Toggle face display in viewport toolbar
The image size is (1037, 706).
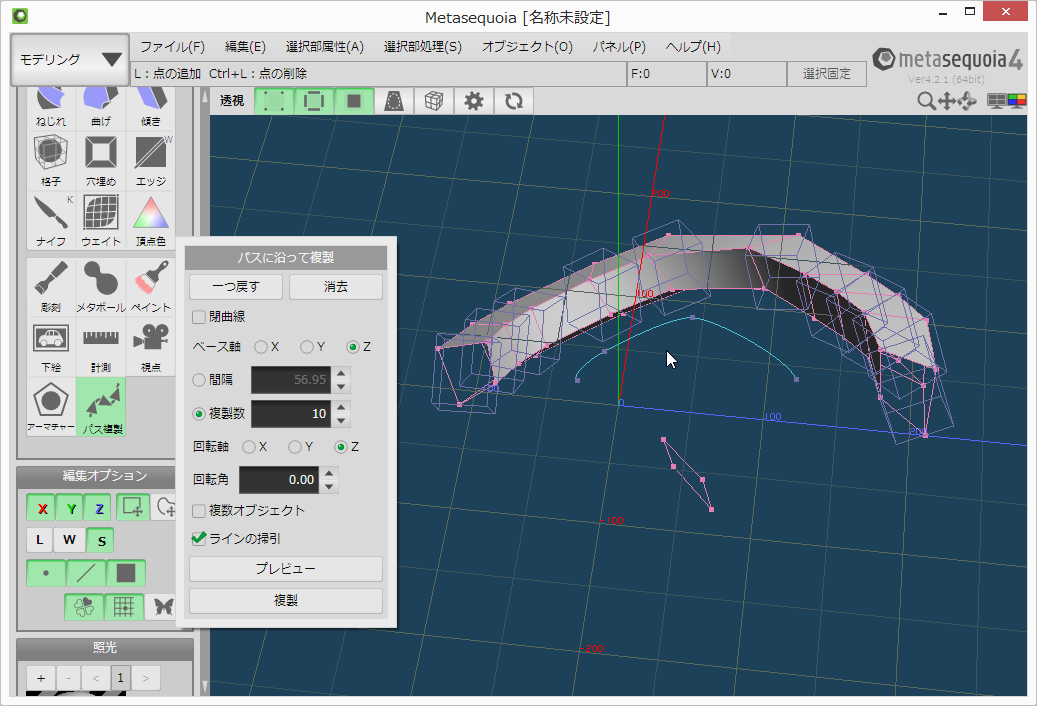tap(354, 101)
